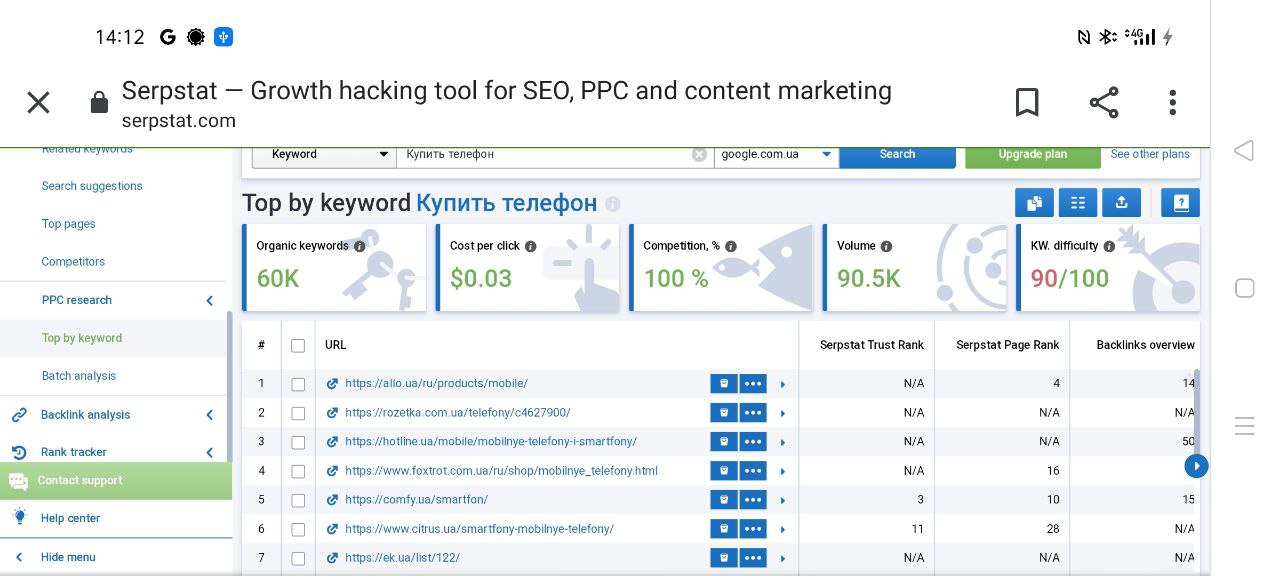This screenshot has height=576, width=1280.
Task: Check the box for foxtrot.com.ua row
Action: point(298,471)
